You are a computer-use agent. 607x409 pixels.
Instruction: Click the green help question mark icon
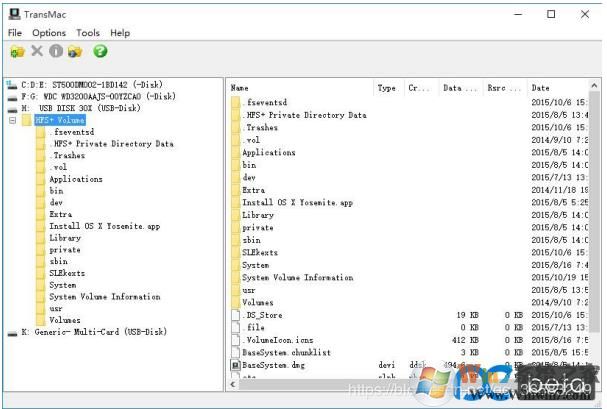[100, 51]
